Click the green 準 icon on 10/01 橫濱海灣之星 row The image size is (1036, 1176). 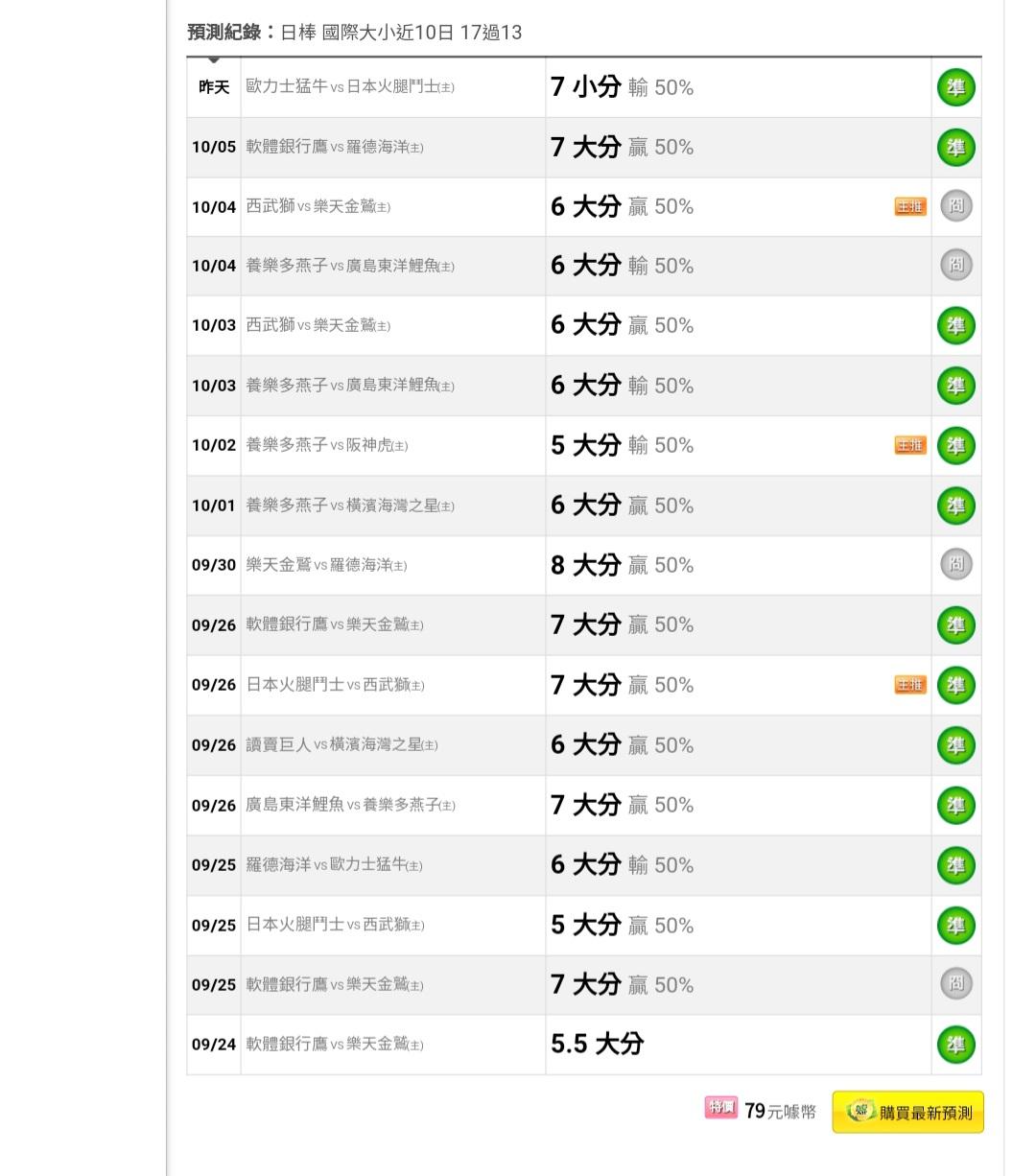[x=955, y=506]
